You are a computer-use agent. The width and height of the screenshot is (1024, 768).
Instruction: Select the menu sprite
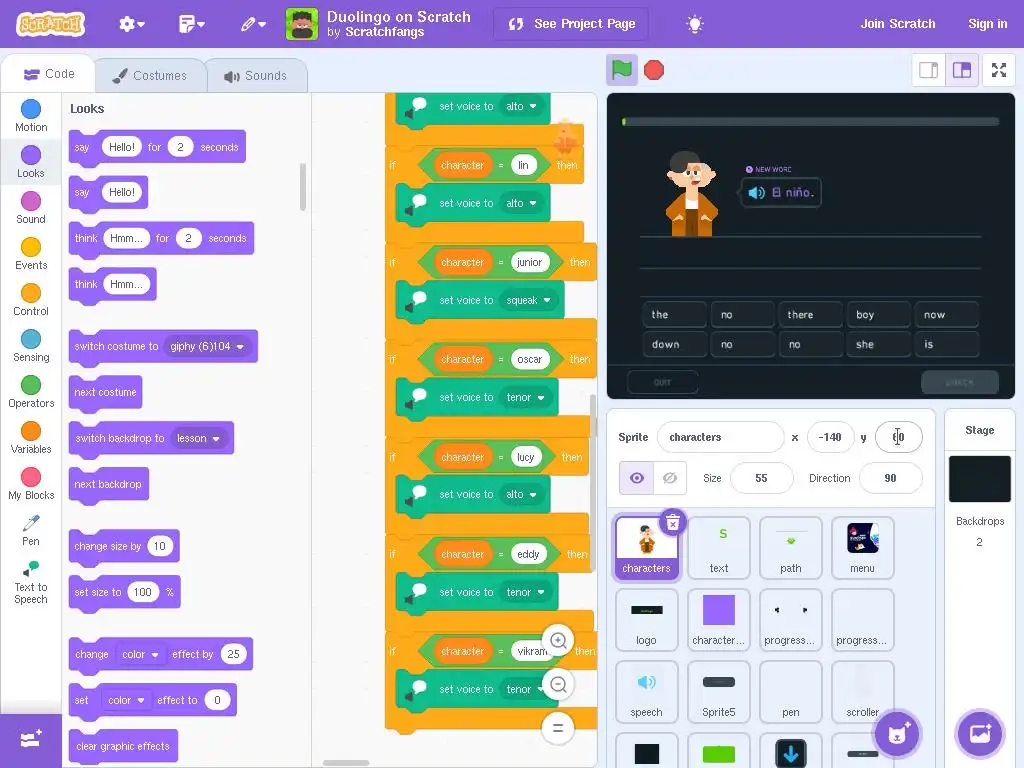coord(862,547)
